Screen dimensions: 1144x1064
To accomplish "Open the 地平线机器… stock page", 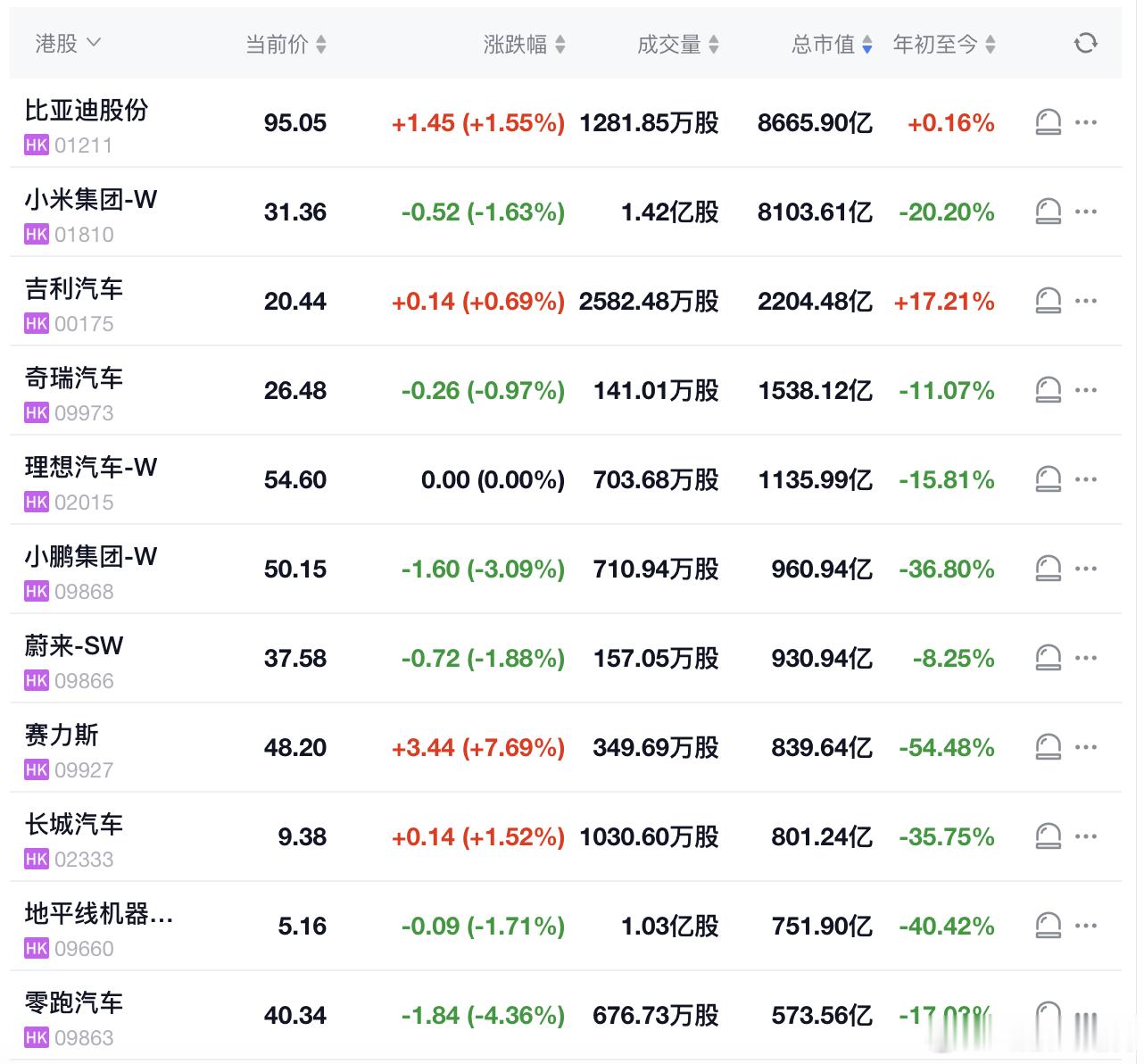I will pos(99,913).
